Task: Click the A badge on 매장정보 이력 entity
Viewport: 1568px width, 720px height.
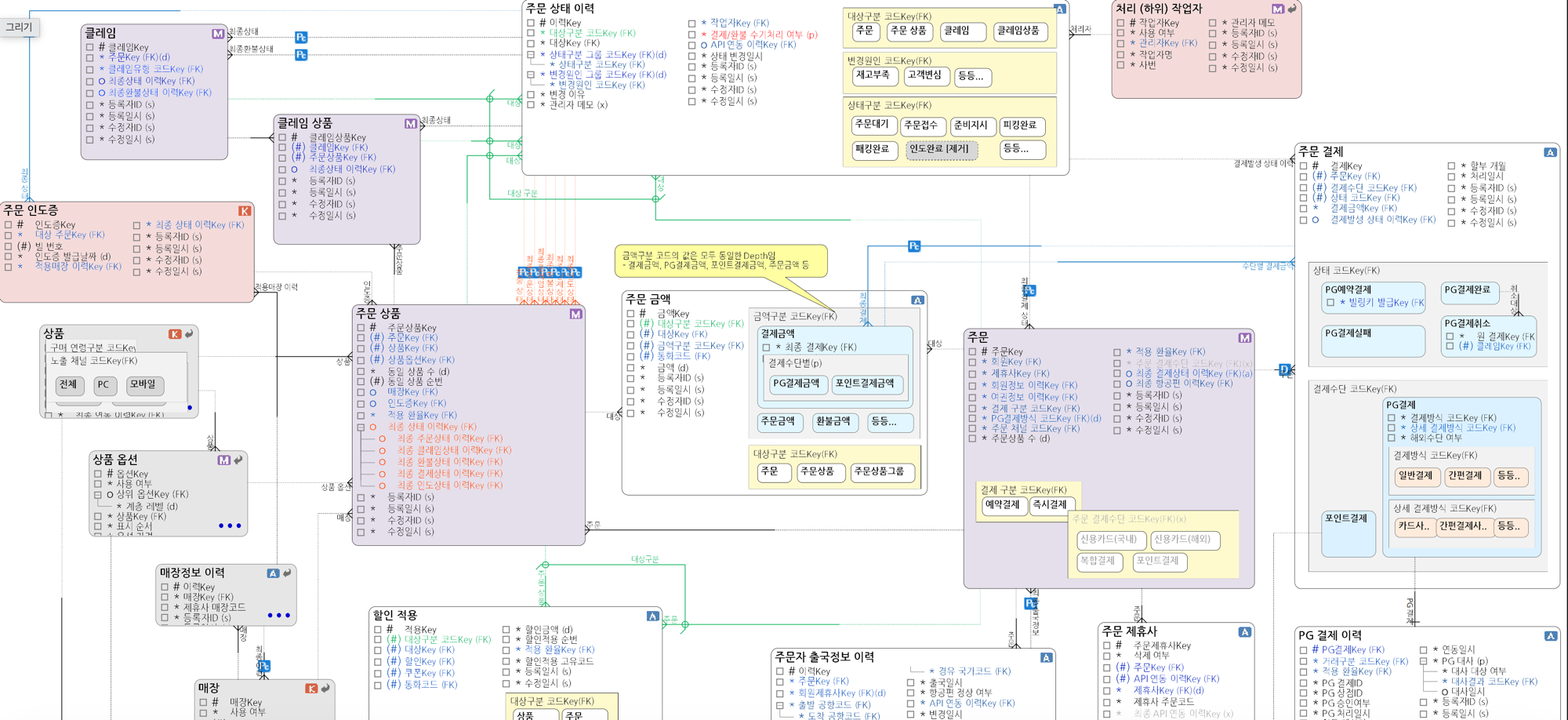Action: tap(273, 573)
